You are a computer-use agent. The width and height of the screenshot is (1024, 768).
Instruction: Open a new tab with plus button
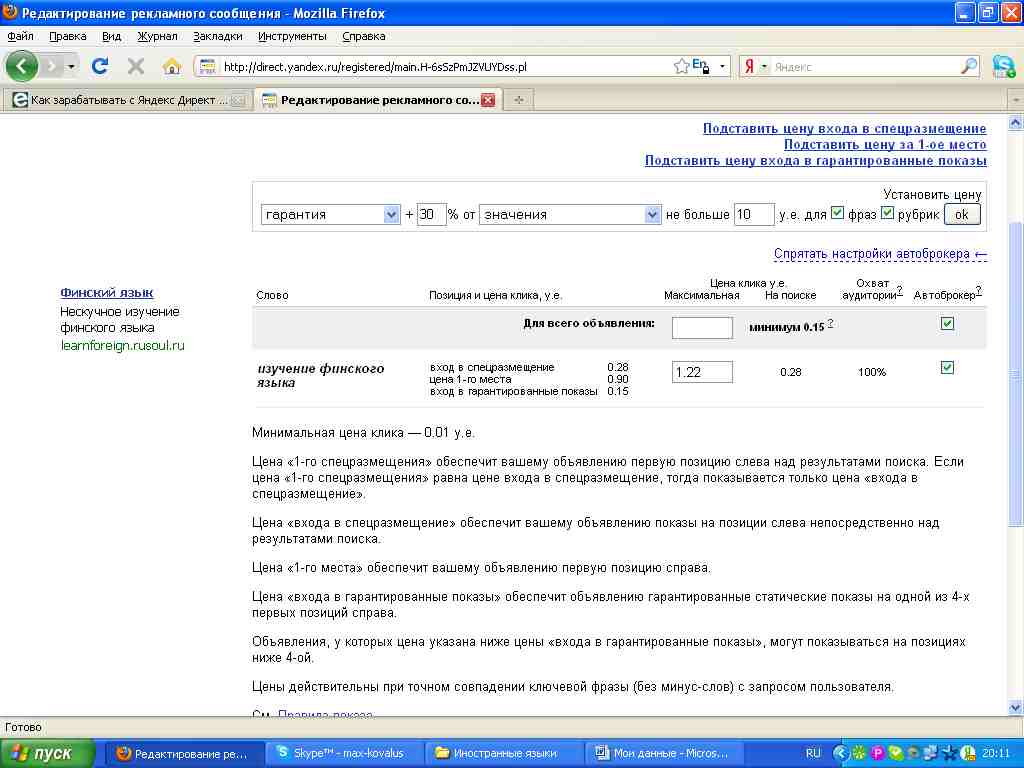click(x=519, y=100)
